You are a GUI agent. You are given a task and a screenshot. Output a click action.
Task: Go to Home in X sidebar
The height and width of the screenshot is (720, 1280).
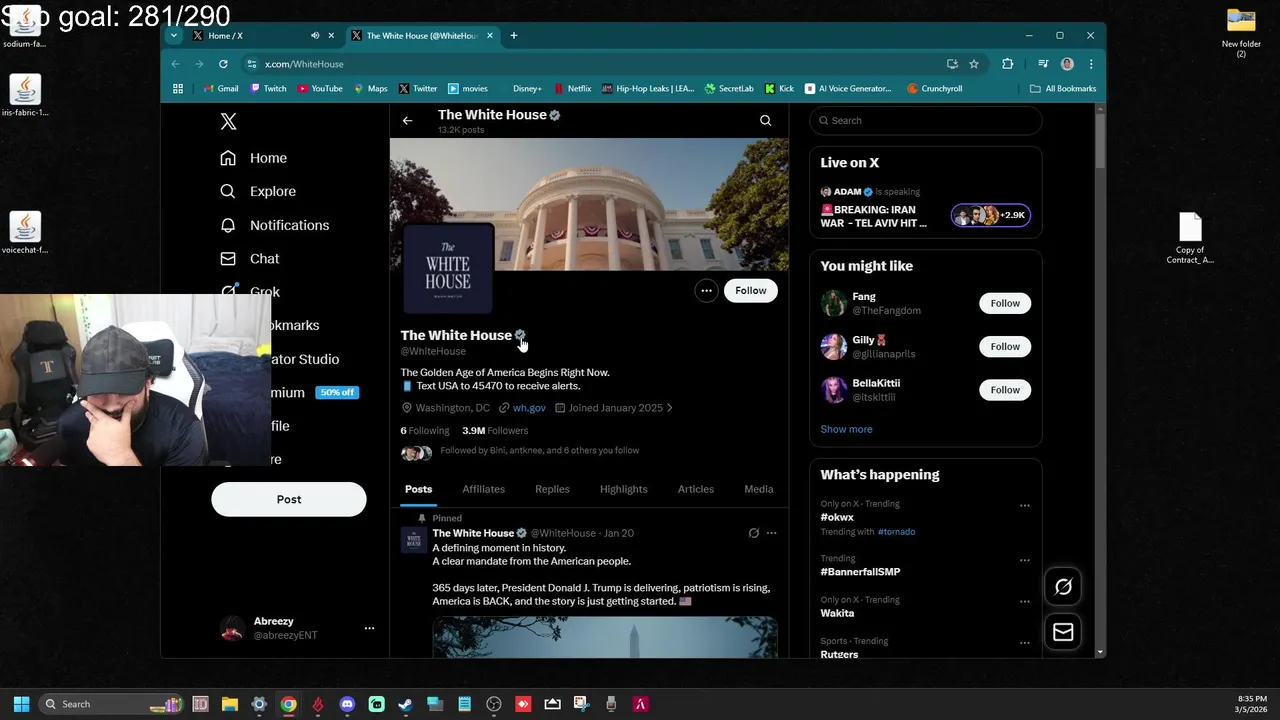pyautogui.click(x=254, y=158)
